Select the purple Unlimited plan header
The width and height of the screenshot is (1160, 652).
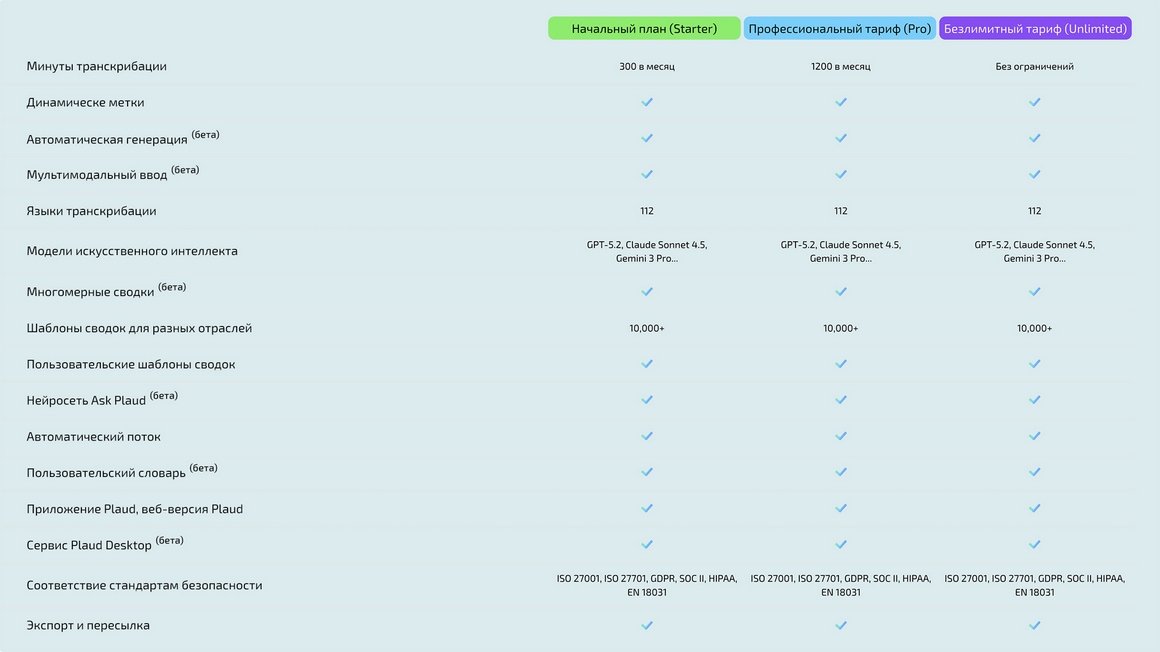(1035, 28)
